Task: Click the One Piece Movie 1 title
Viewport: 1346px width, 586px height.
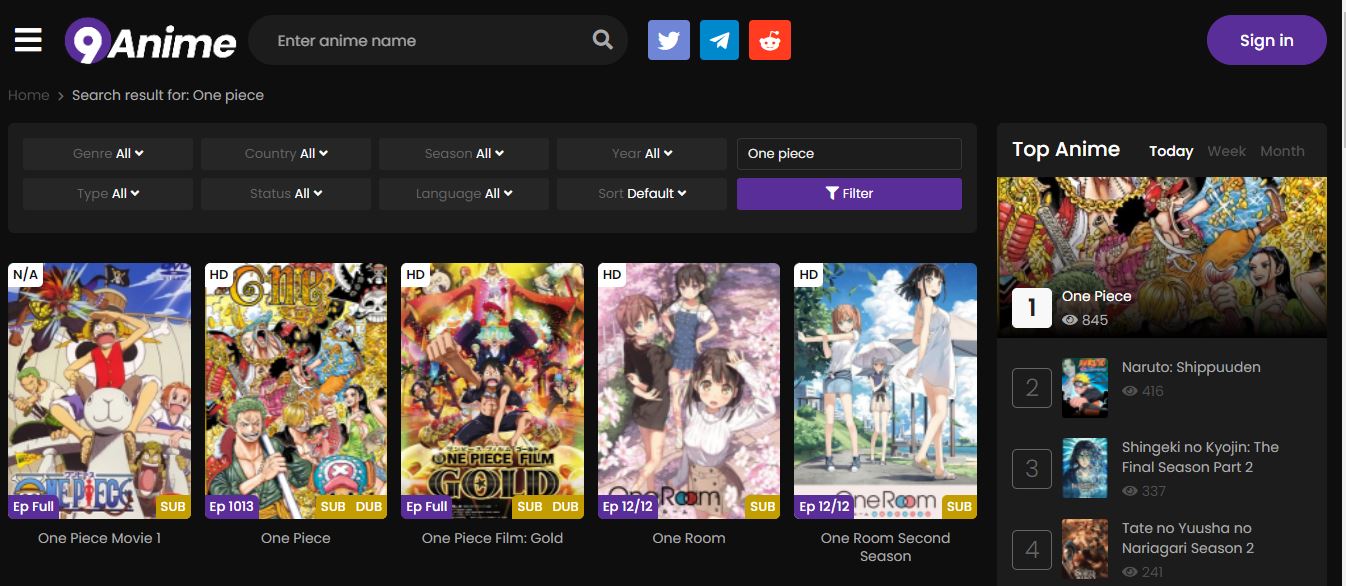Action: (x=99, y=538)
